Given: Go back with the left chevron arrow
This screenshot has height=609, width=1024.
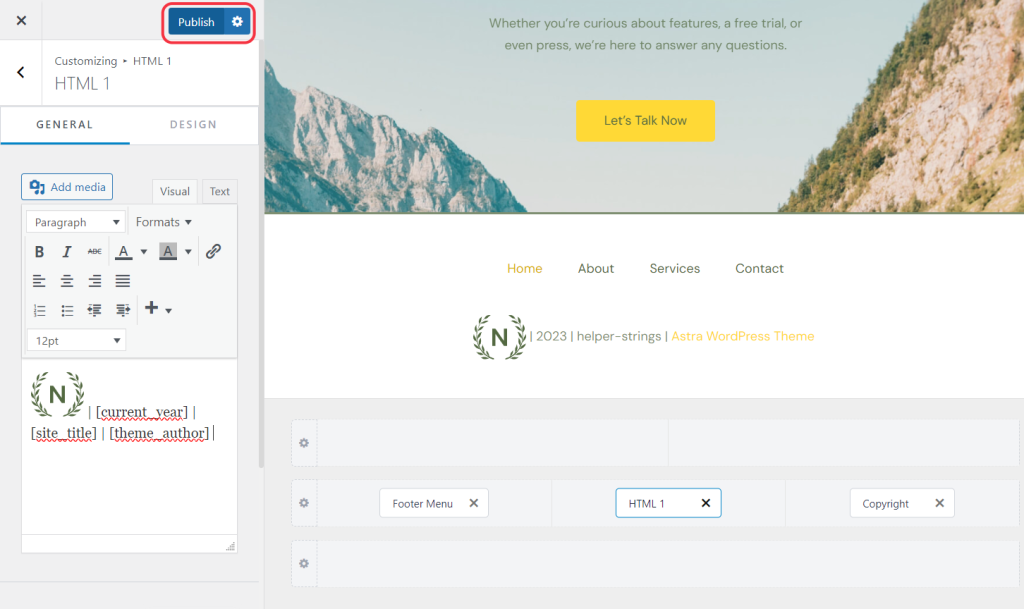Looking at the screenshot, I should tap(21, 72).
